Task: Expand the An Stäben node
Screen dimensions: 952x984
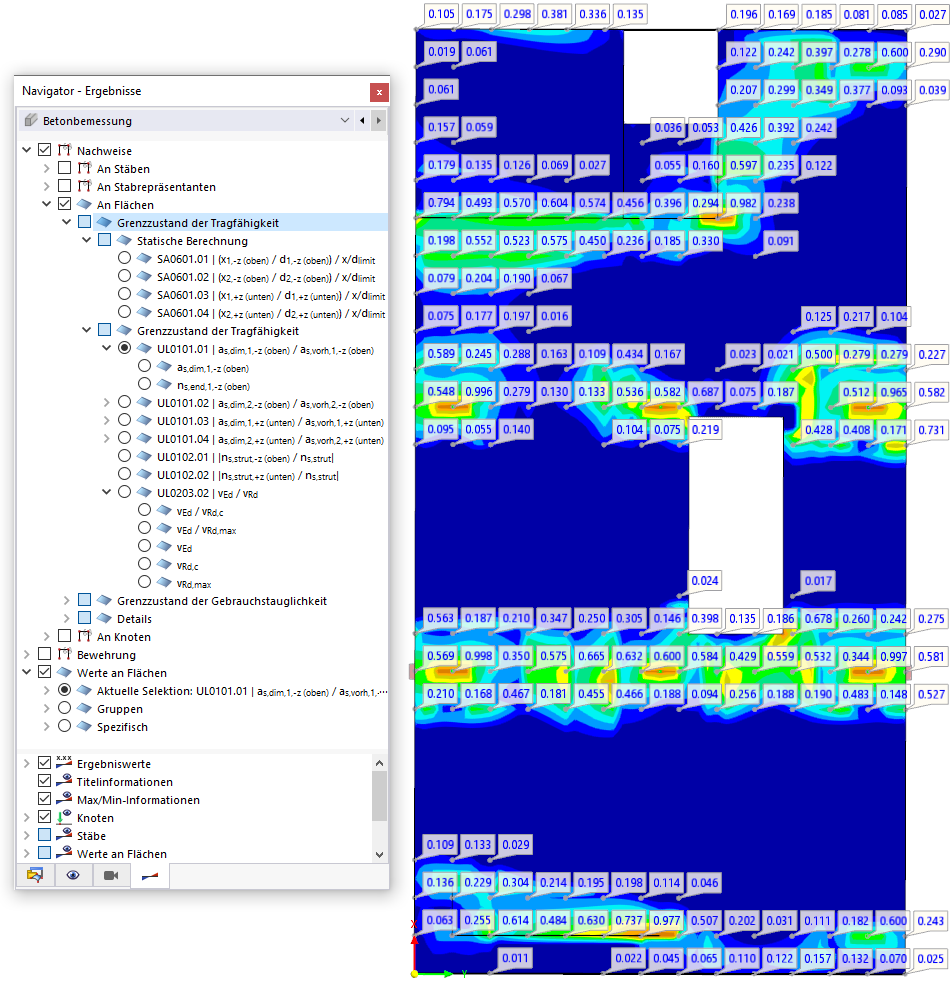Action: point(46,168)
